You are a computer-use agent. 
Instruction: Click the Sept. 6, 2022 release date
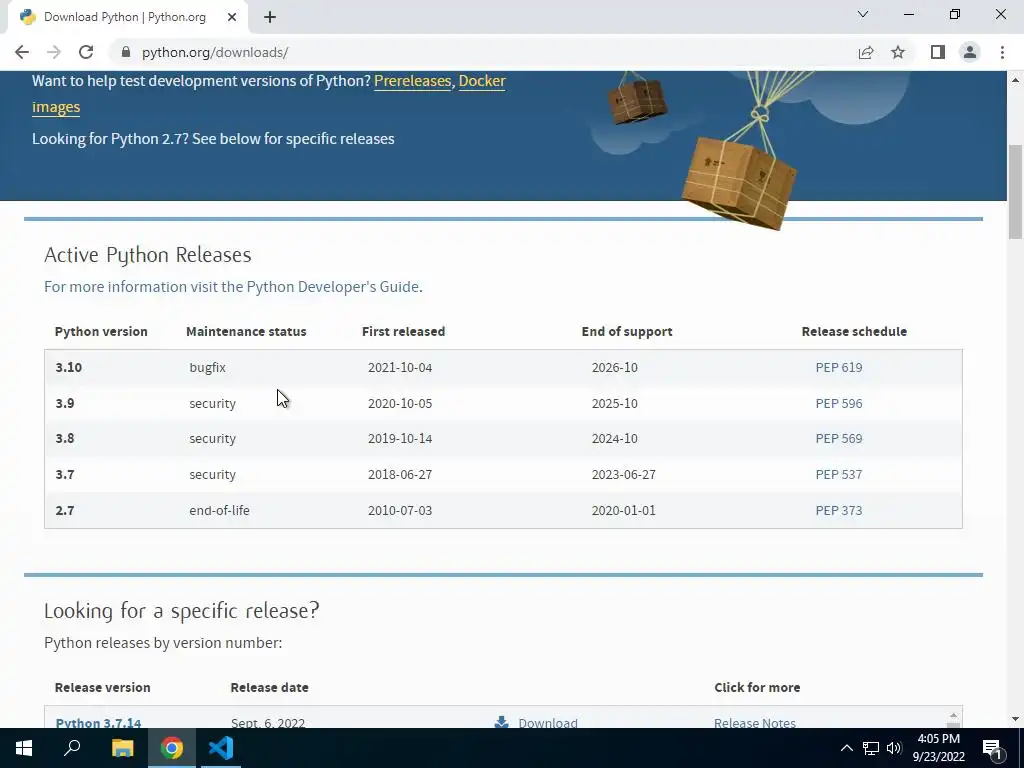[268, 722]
